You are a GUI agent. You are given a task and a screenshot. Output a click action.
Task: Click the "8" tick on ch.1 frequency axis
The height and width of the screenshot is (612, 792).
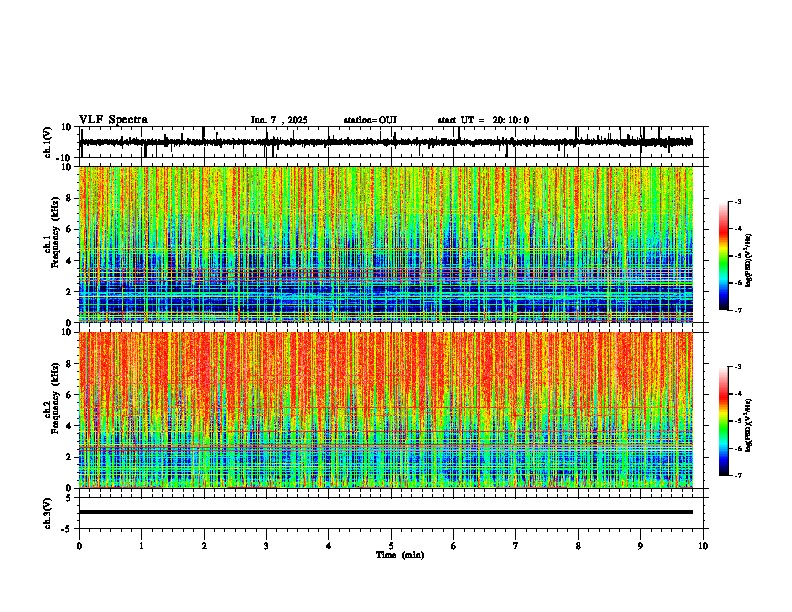coord(70,198)
